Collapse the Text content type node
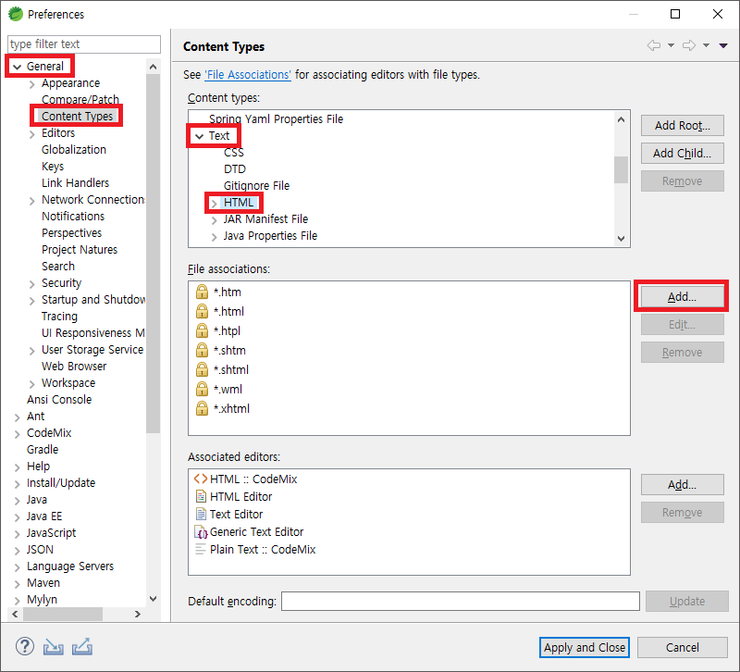740x672 pixels. pyautogui.click(x=199, y=136)
